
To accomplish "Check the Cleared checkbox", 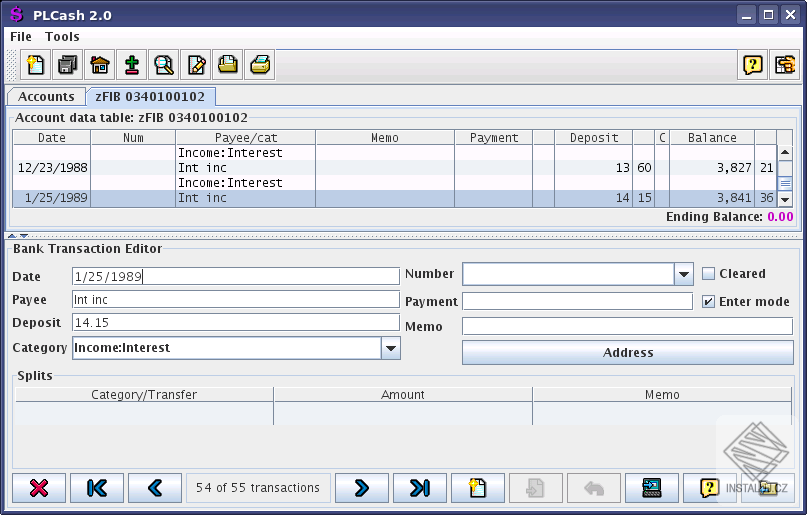I will coord(709,274).
